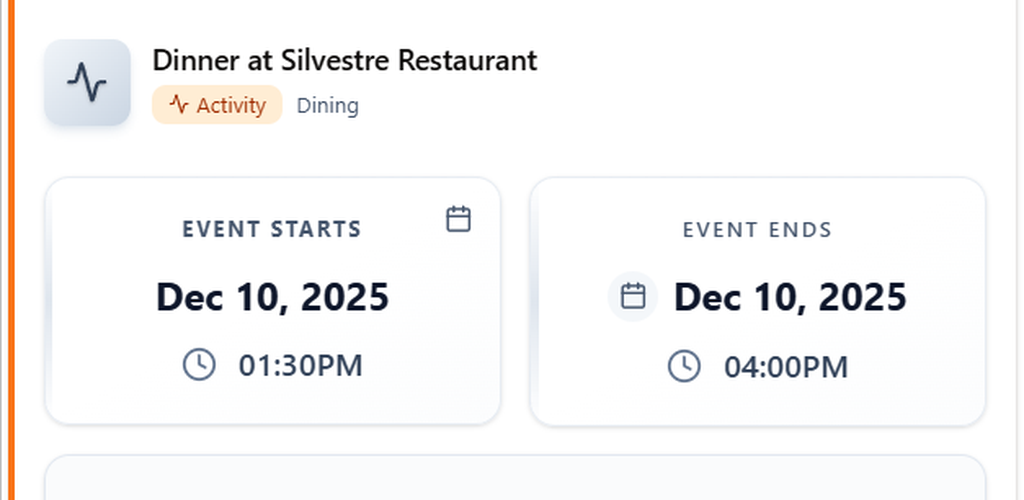Click the clock icon next to 04:00PM

(684, 366)
